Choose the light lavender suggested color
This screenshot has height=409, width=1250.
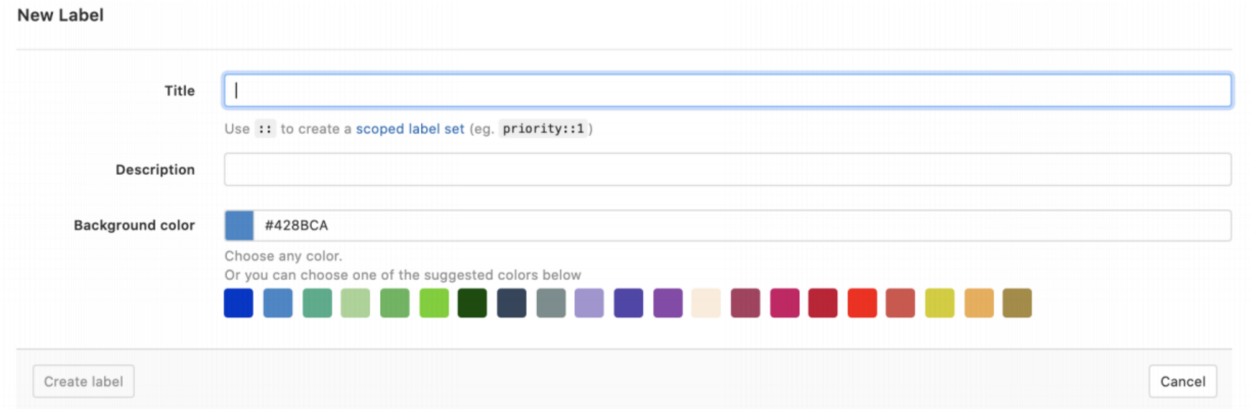[590, 303]
